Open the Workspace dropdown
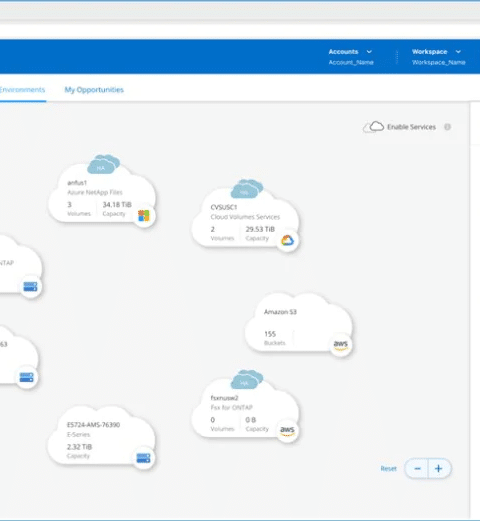The image size is (480, 521). click(x=437, y=52)
